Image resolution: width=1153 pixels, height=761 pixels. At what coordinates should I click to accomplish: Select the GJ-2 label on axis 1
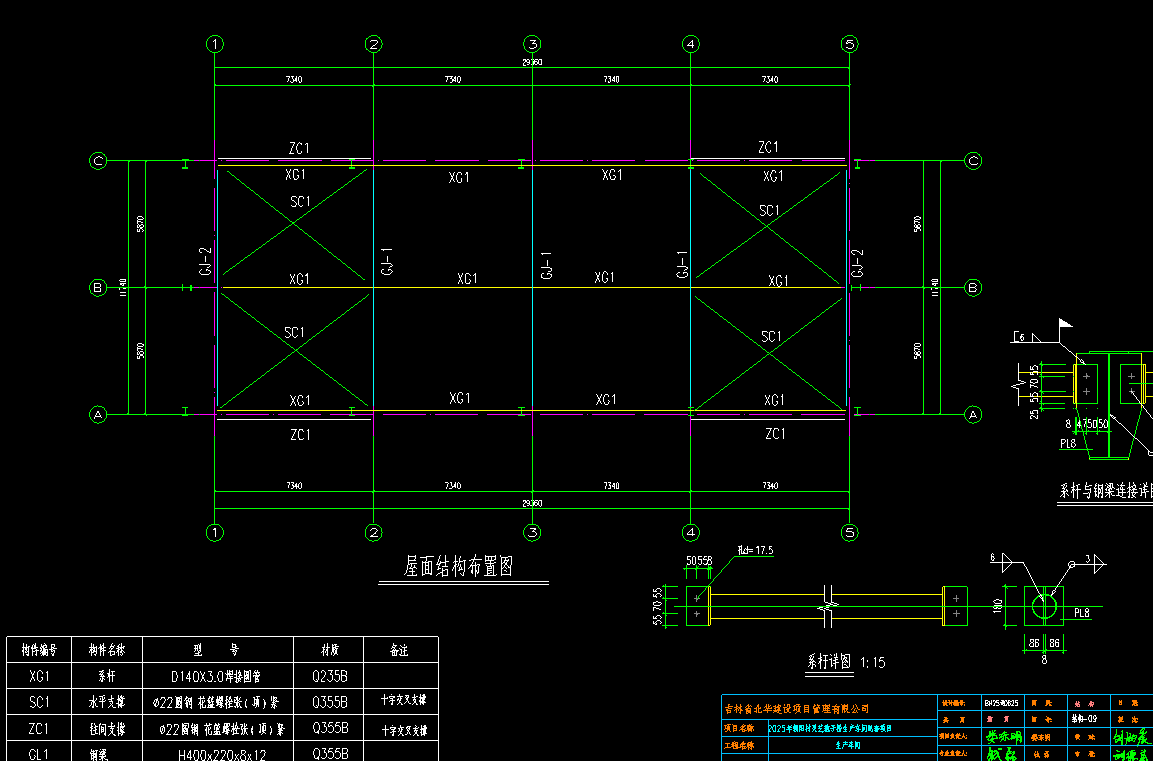[x=206, y=261]
